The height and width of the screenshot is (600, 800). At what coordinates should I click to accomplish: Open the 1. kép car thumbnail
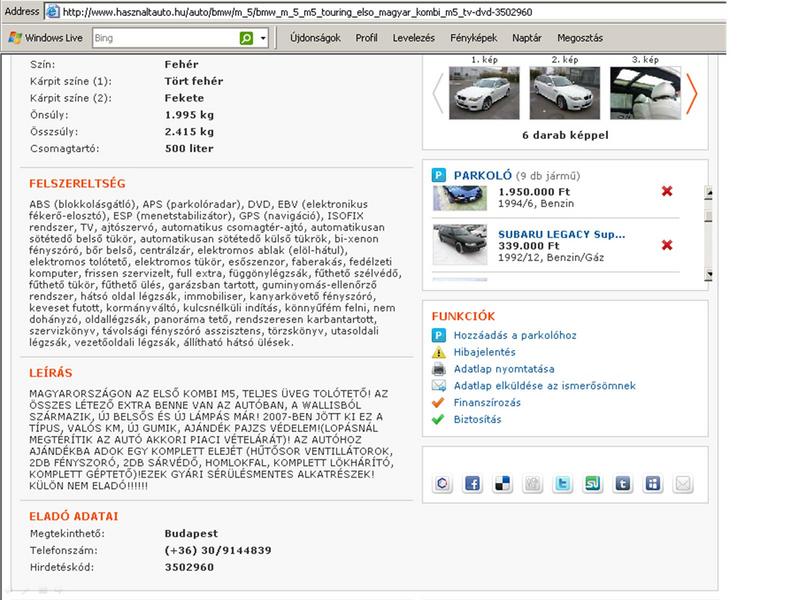[x=484, y=93]
